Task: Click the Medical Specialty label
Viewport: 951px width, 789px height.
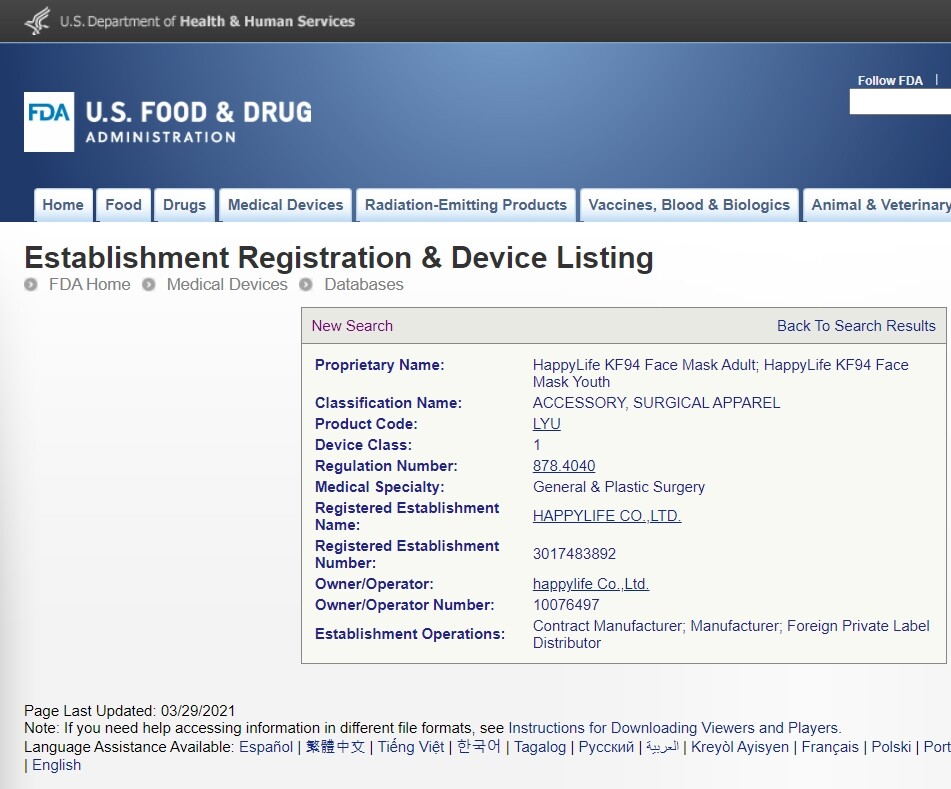Action: click(380, 487)
